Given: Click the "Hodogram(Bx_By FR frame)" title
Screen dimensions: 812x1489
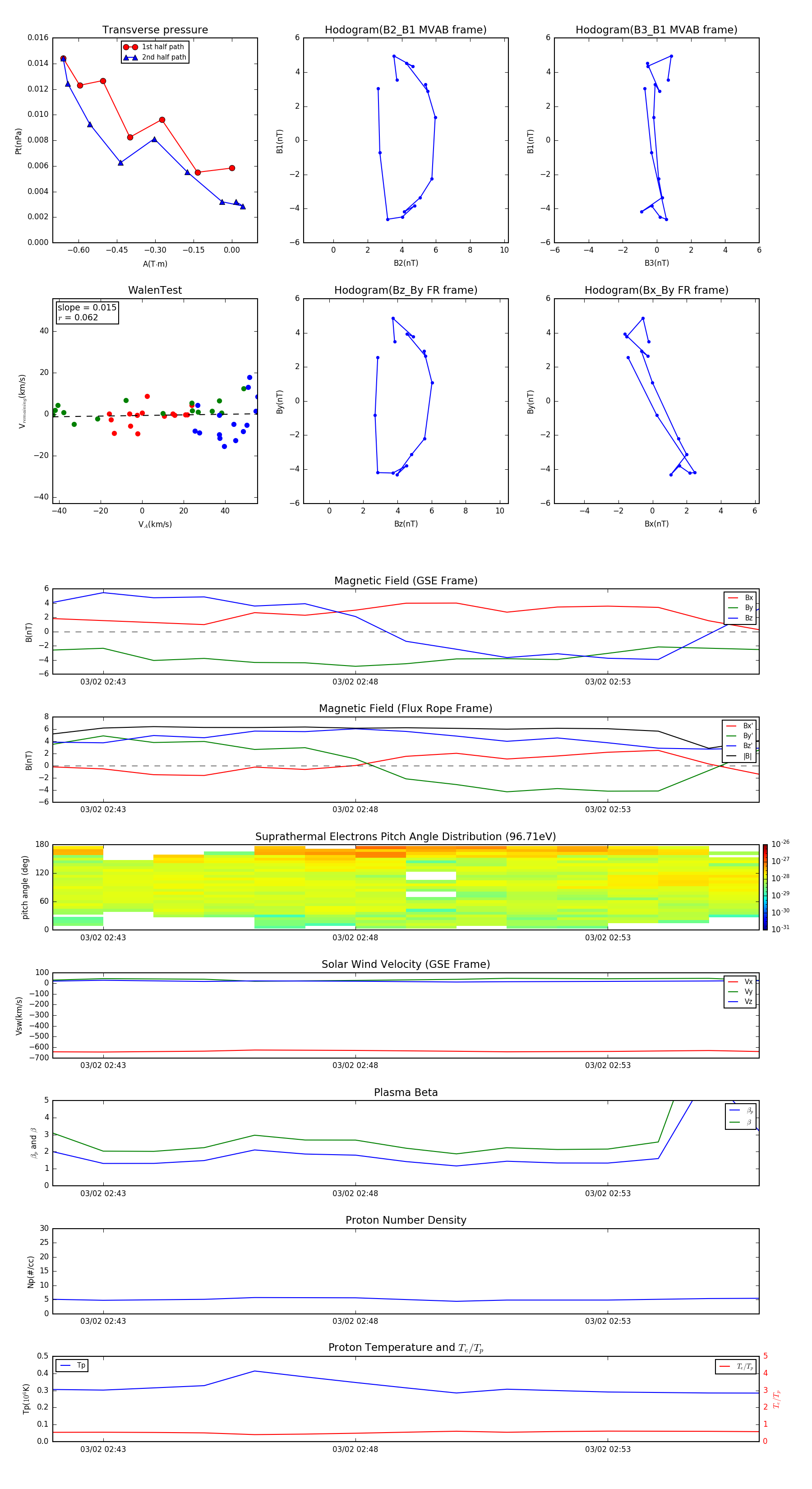Looking at the screenshot, I should 656,290.
